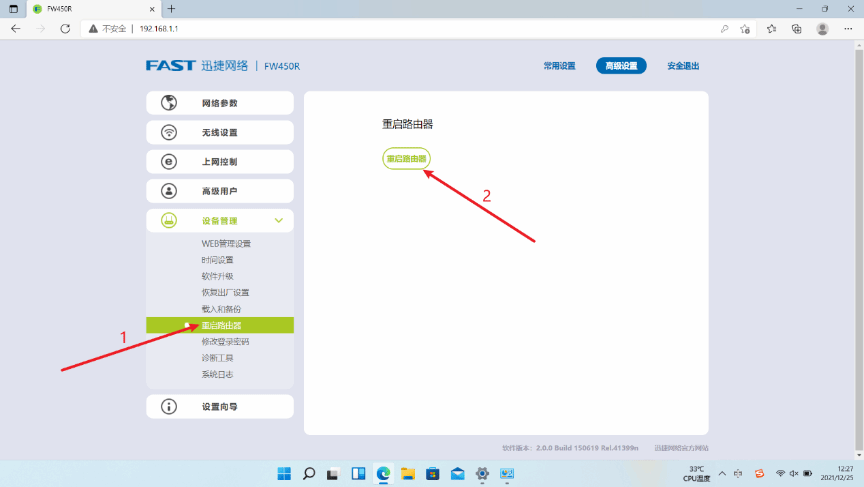Viewport: 864px width, 487px height.
Task: Click the 高级用户 person icon
Action: click(169, 190)
